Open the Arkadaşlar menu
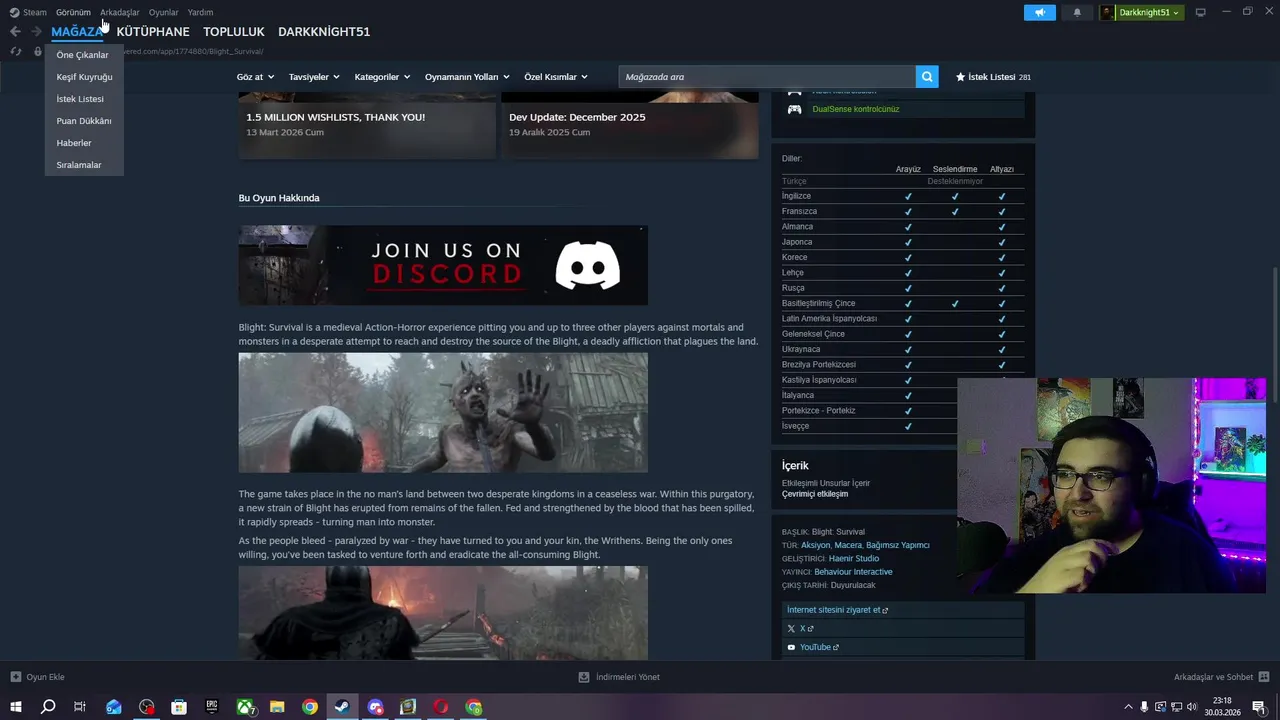Screen dimensions: 1280x720 120,12
